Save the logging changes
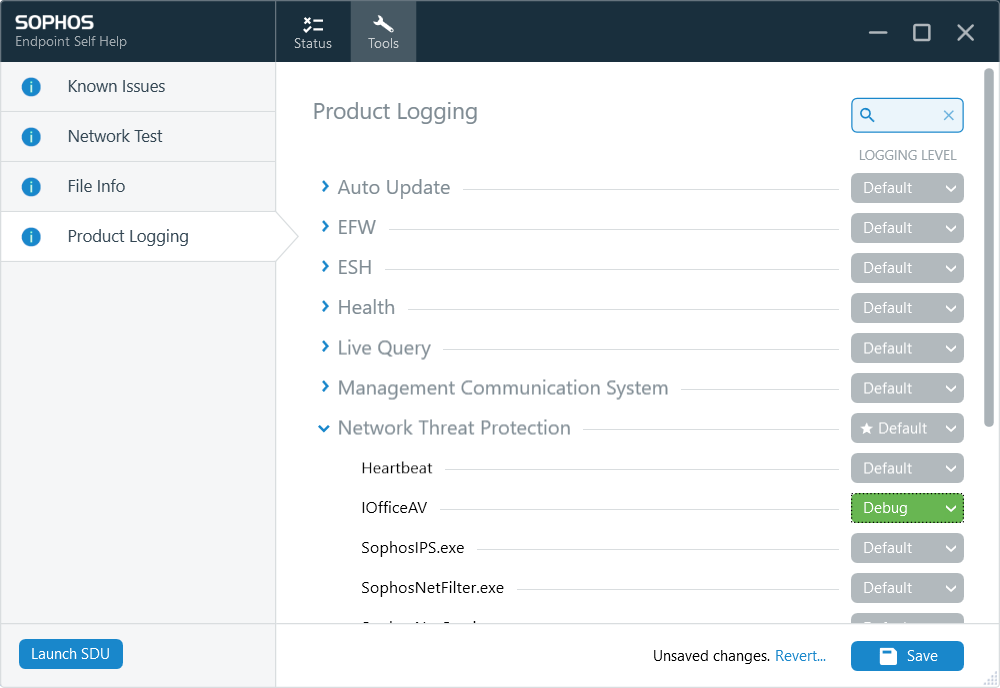This screenshot has height=688, width=1000. coord(907,656)
